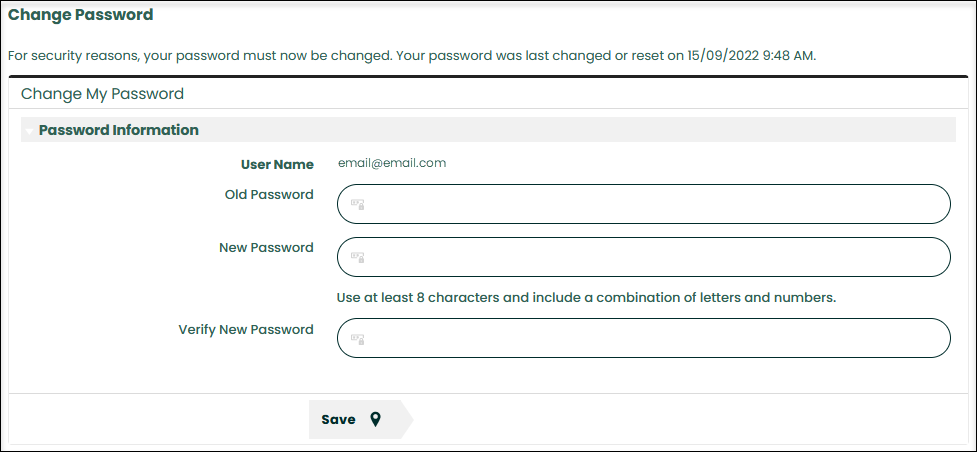The width and height of the screenshot is (977, 452).
Task: Click the Verify New Password label
Action: [x=246, y=329]
